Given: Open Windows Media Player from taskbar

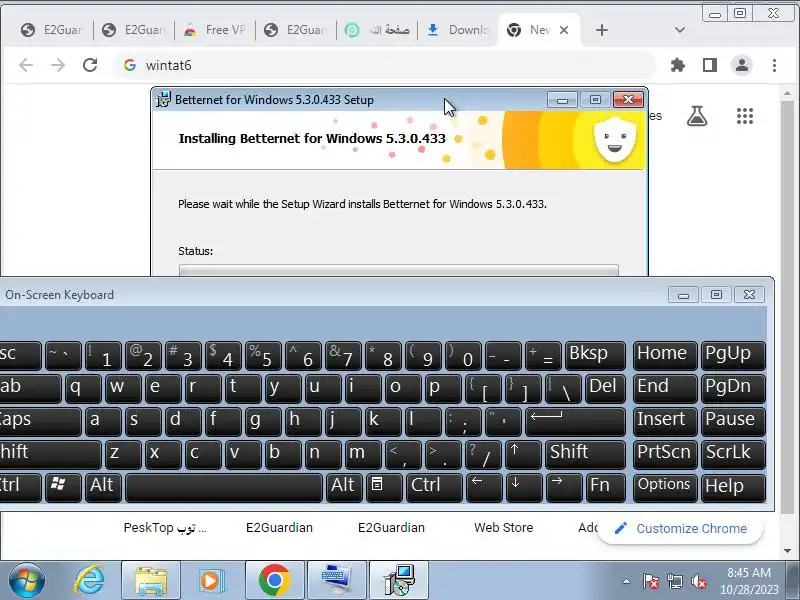Looking at the screenshot, I should click(211, 581).
